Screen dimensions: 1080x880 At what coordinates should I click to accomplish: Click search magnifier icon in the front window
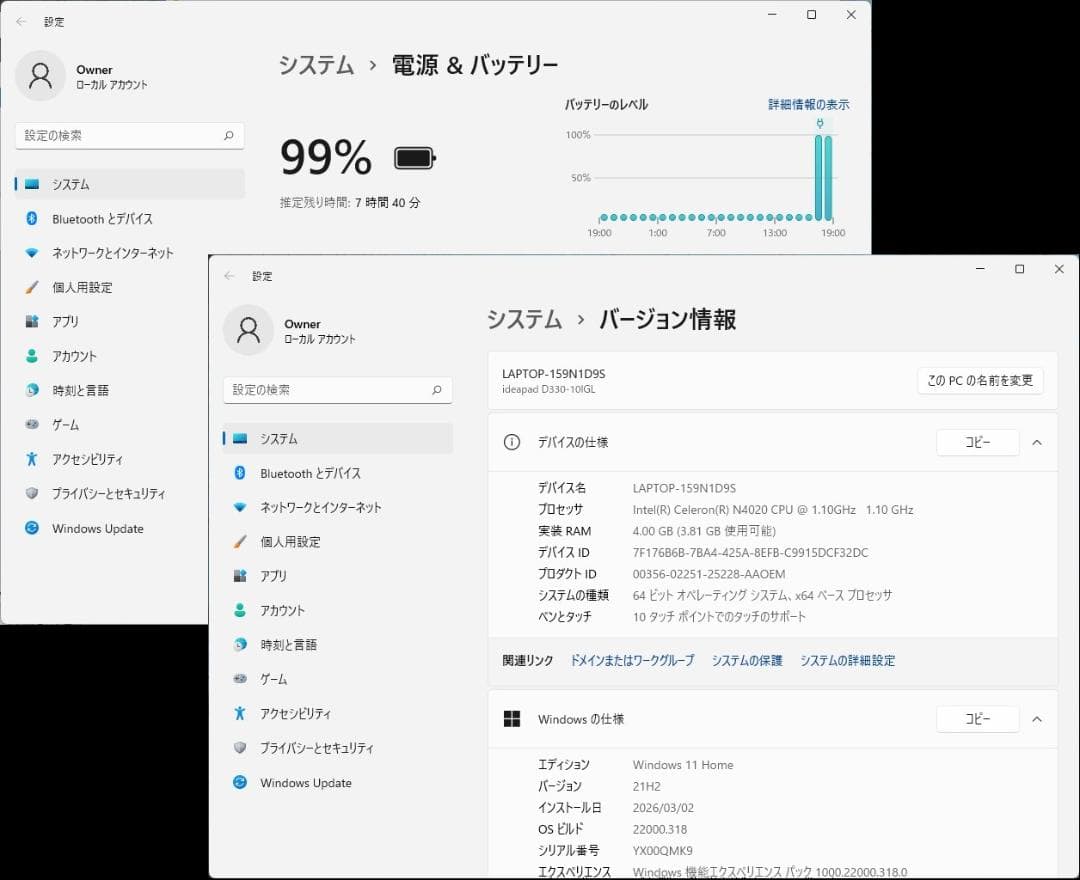coord(437,390)
